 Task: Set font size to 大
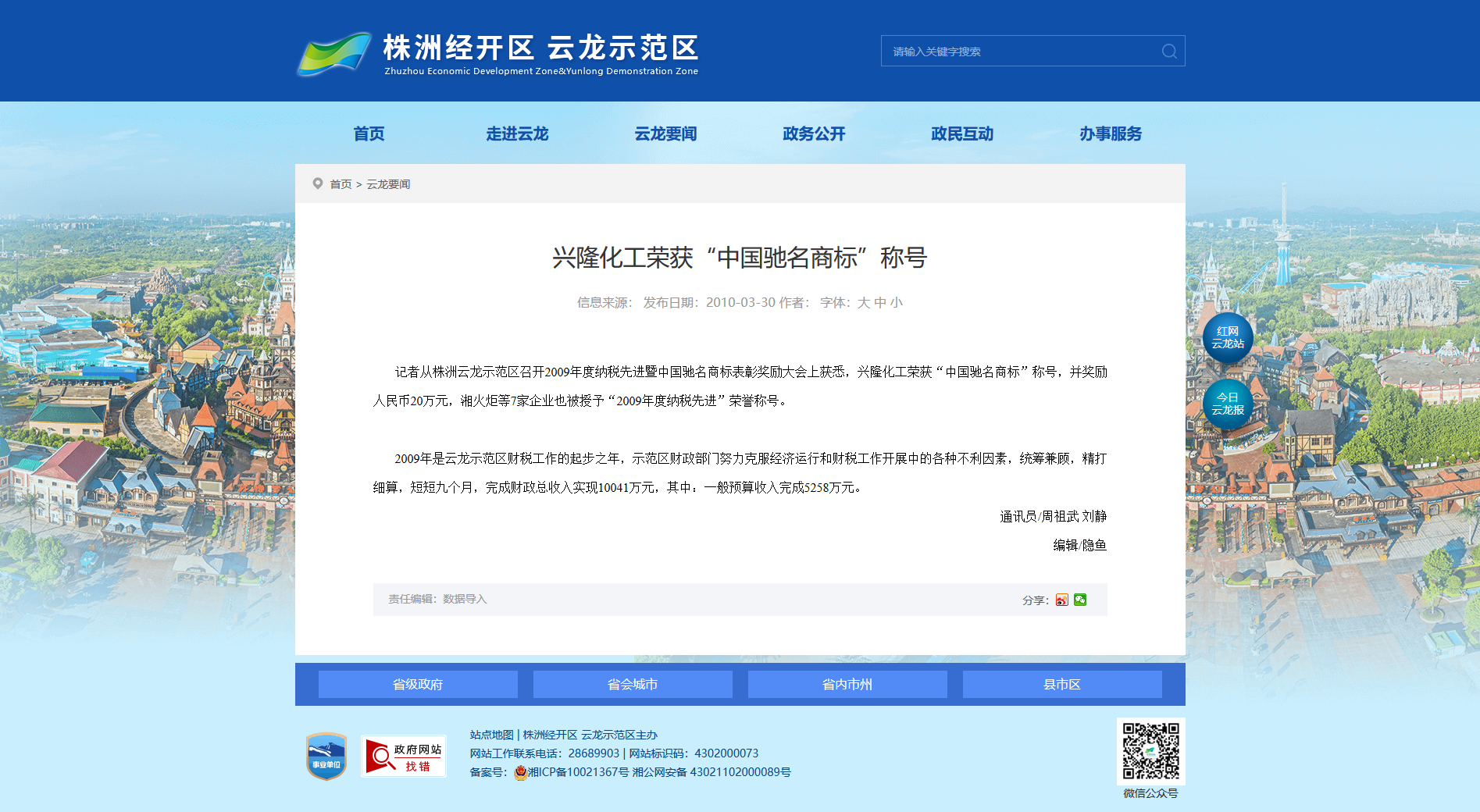863,303
